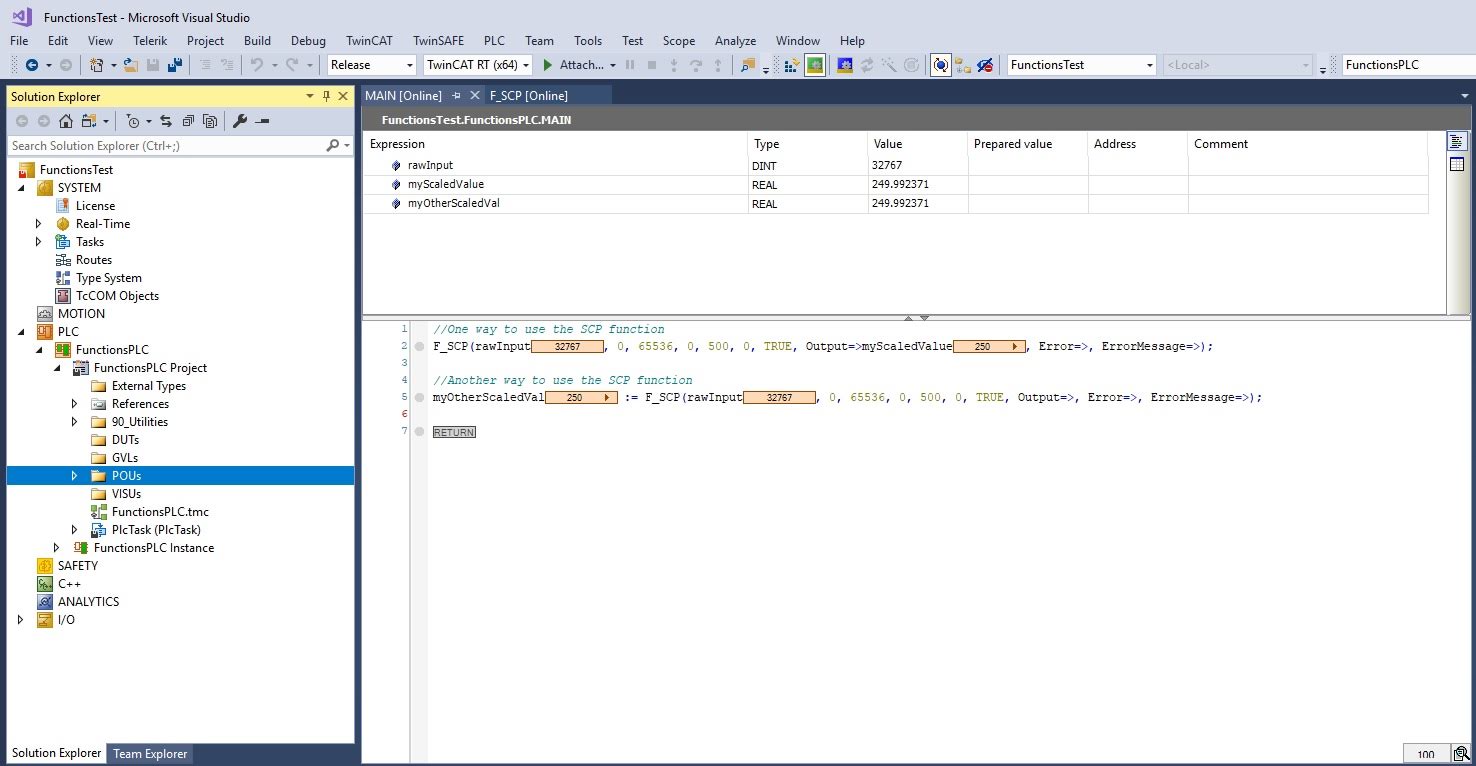The height and width of the screenshot is (766, 1476).
Task: Click the Solution Explorer Home icon
Action: click(x=66, y=121)
